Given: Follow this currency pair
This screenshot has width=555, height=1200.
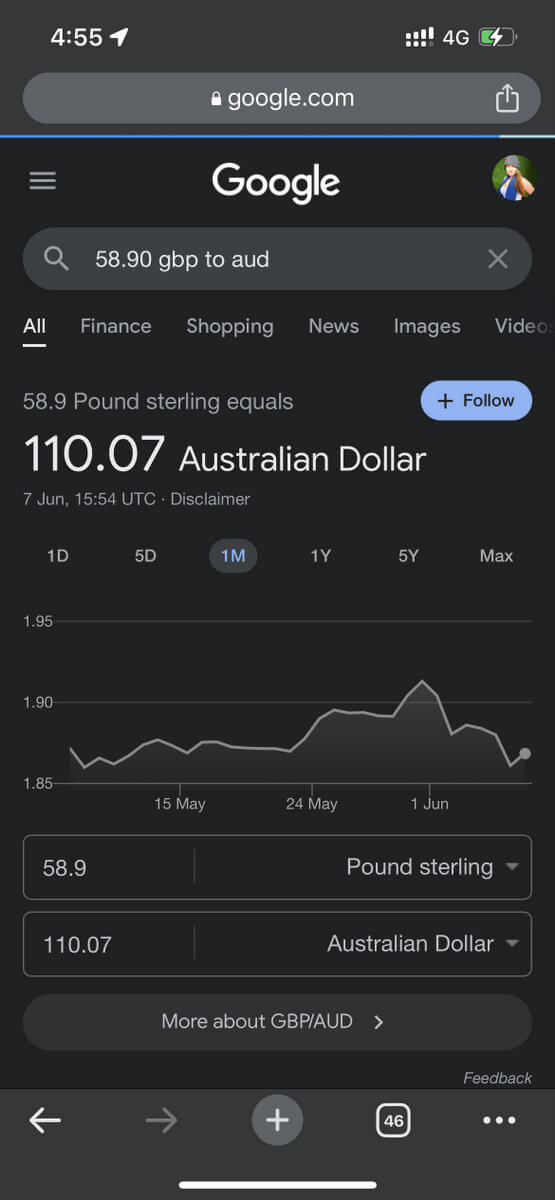Looking at the screenshot, I should tap(476, 400).
